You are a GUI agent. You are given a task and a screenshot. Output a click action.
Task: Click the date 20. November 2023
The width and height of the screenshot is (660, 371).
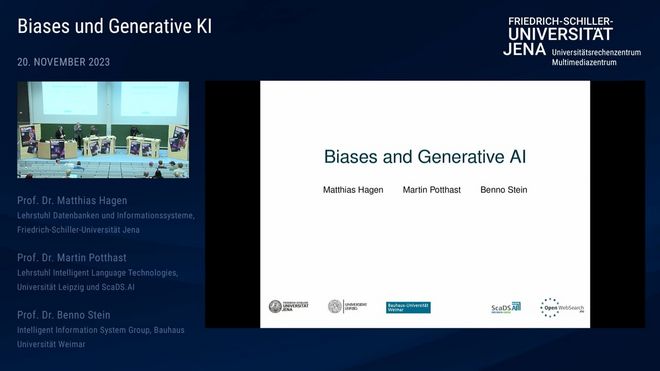click(x=64, y=62)
